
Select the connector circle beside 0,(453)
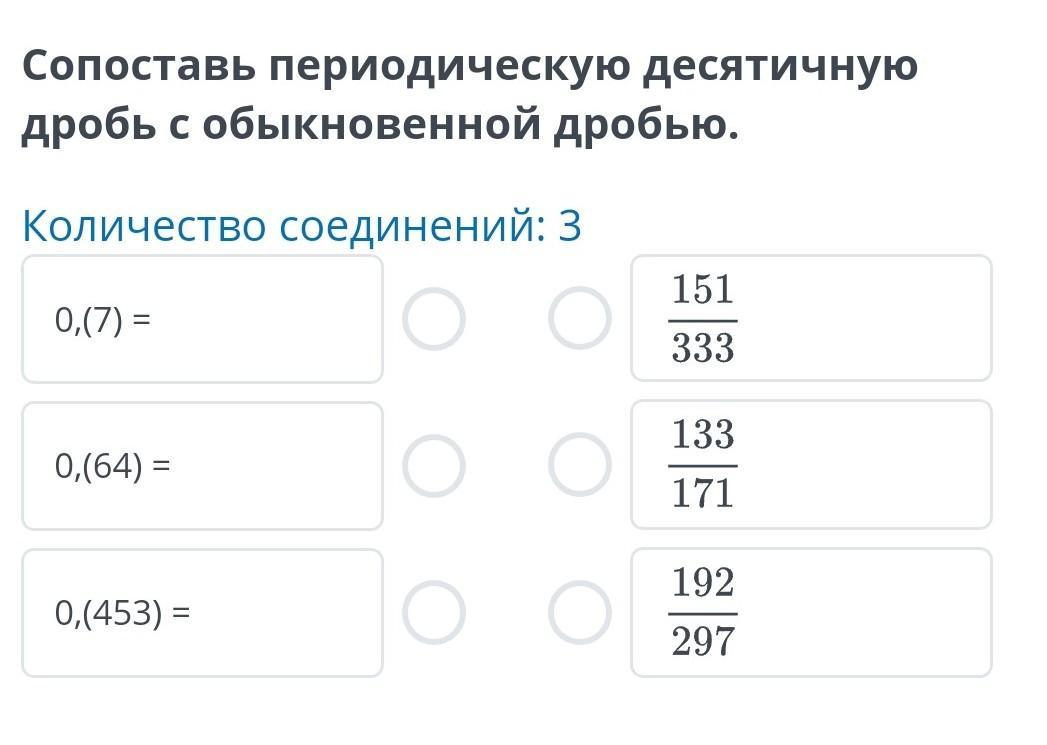(434, 612)
